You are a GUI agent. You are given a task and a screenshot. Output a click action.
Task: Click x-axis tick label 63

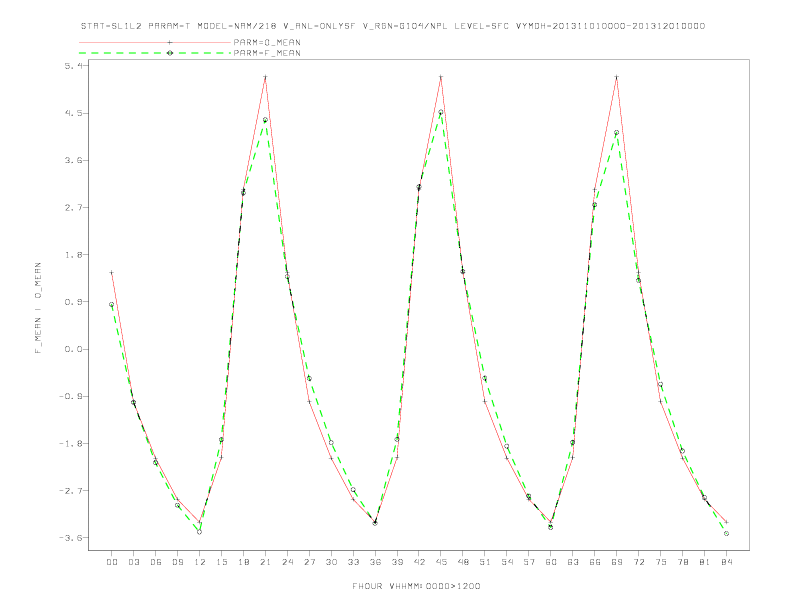tap(573, 562)
